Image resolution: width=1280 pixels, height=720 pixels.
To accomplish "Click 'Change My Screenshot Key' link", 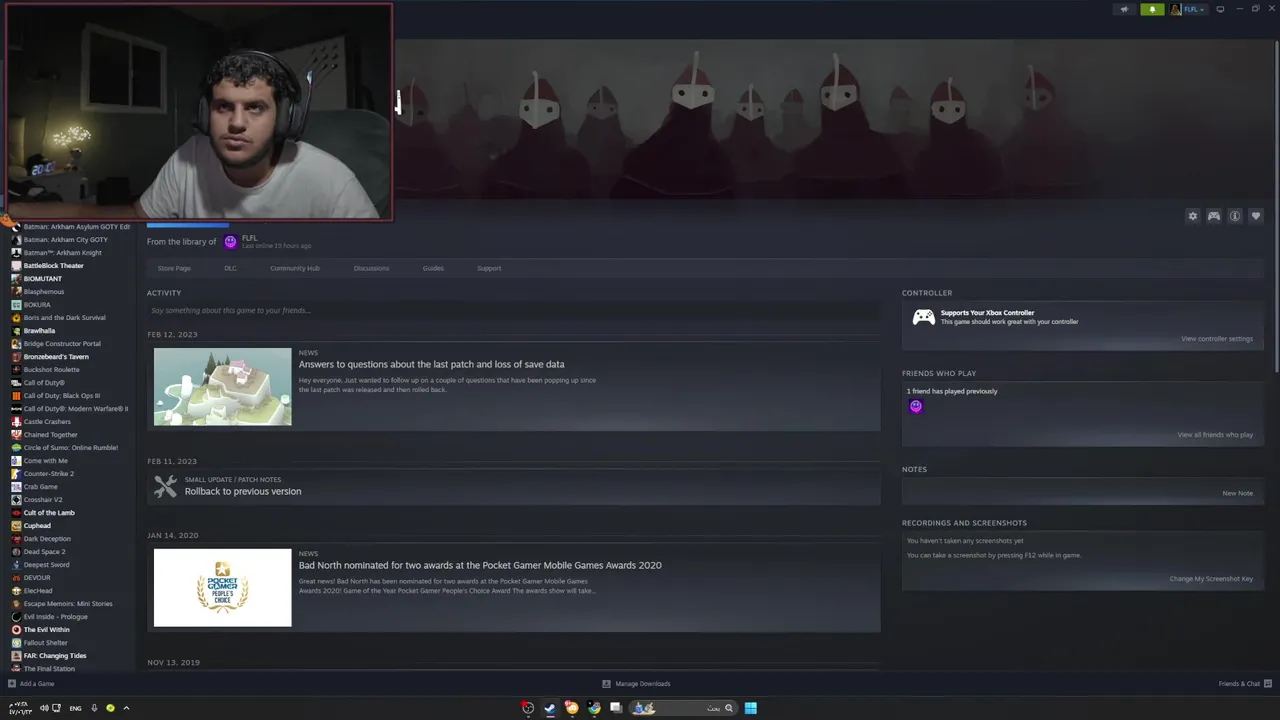I will 1211,579.
